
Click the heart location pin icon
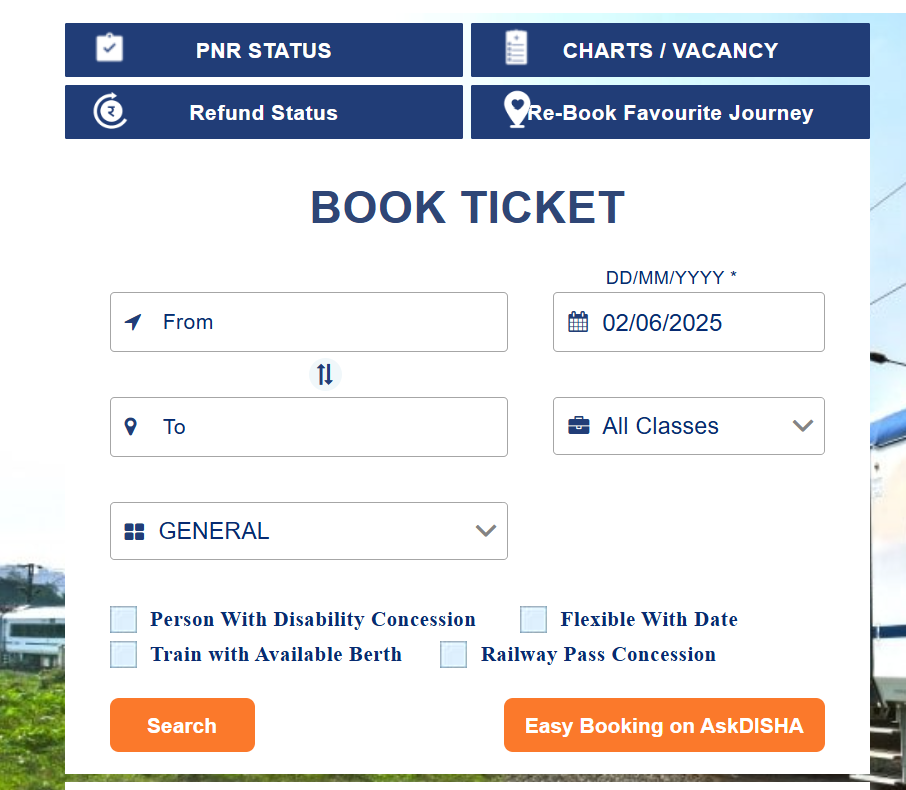pyautogui.click(x=517, y=110)
